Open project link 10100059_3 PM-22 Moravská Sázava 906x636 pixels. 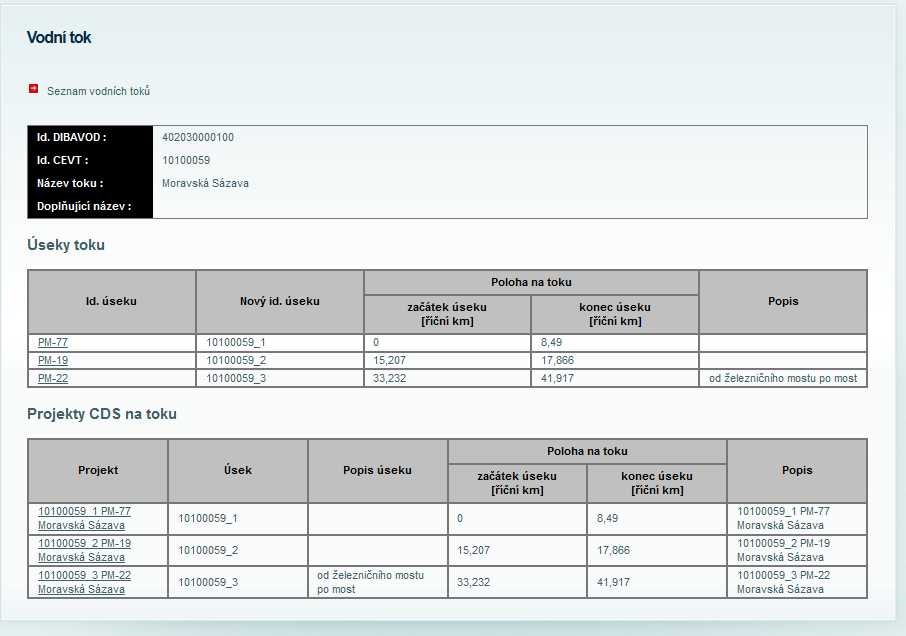[84, 582]
